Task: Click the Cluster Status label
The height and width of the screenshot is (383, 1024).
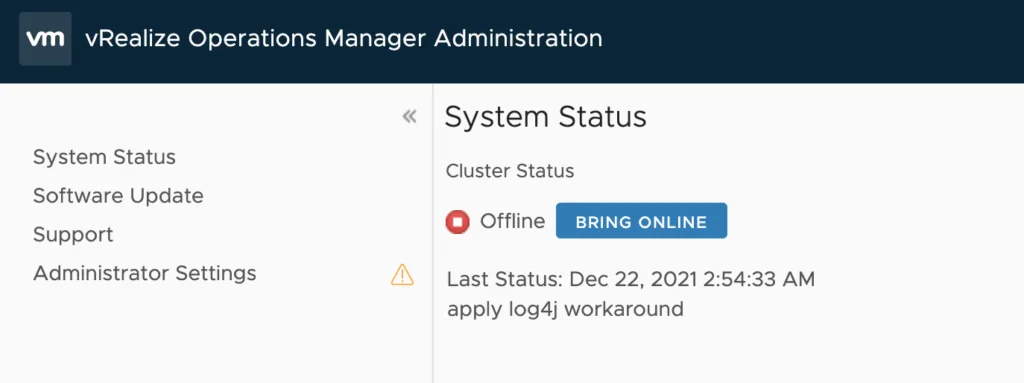Action: pos(510,171)
